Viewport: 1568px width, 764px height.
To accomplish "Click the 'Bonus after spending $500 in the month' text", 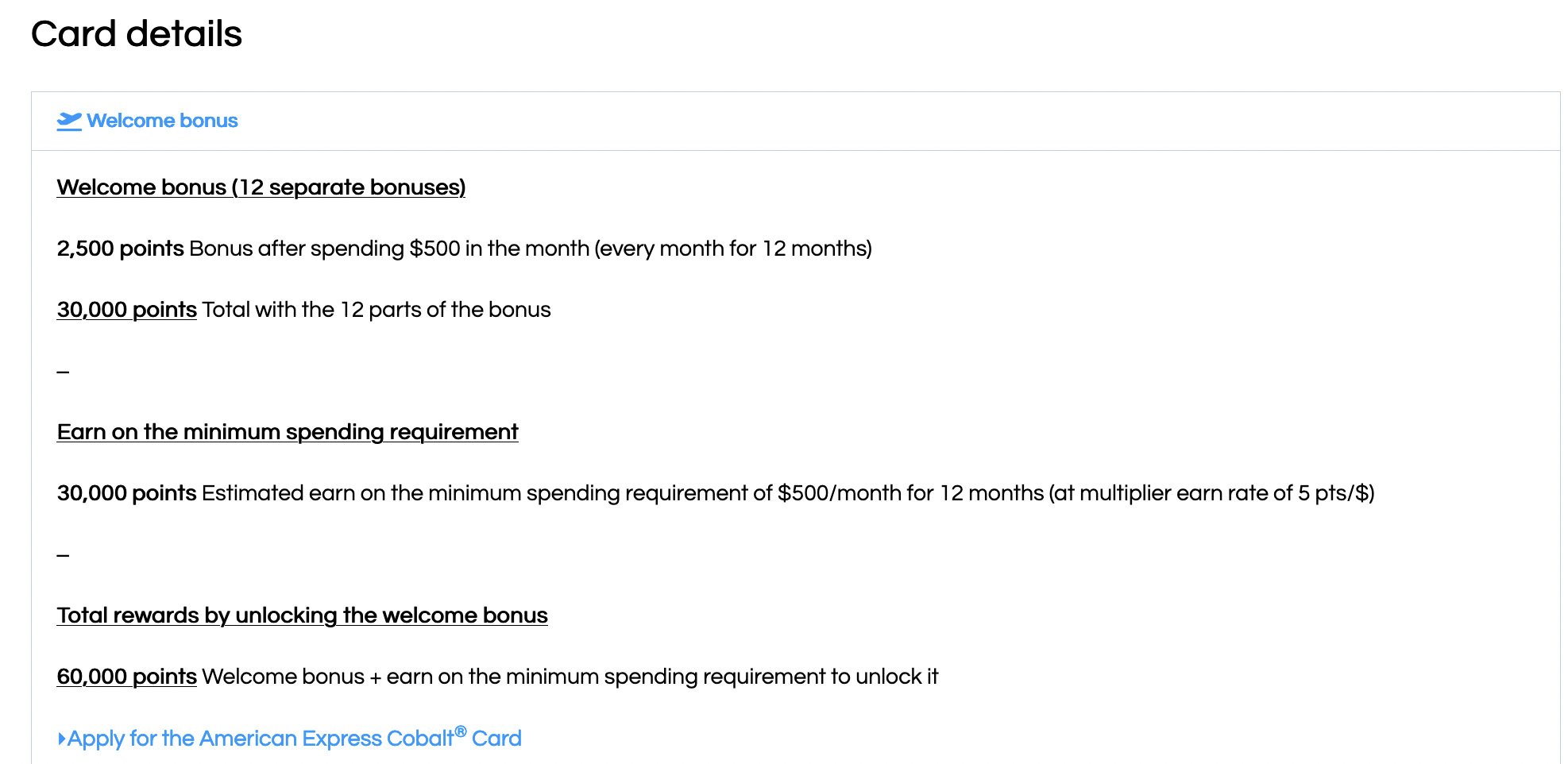I will coord(389,249).
